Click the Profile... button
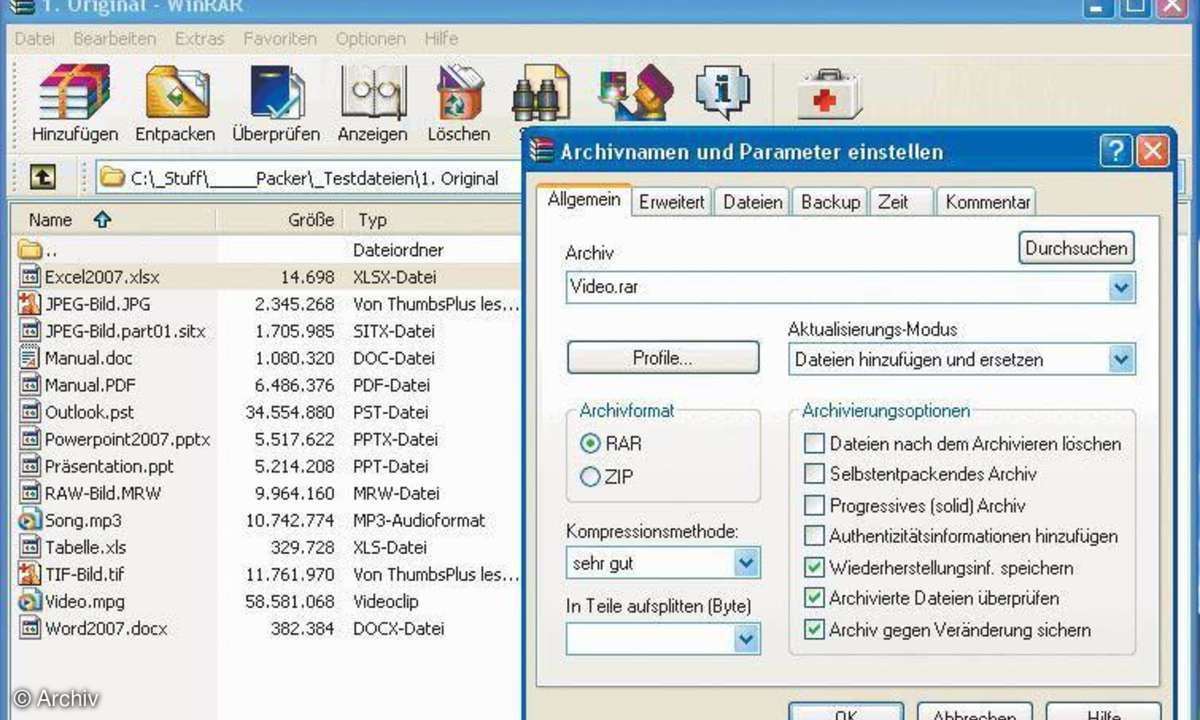The width and height of the screenshot is (1200, 720). [x=663, y=358]
